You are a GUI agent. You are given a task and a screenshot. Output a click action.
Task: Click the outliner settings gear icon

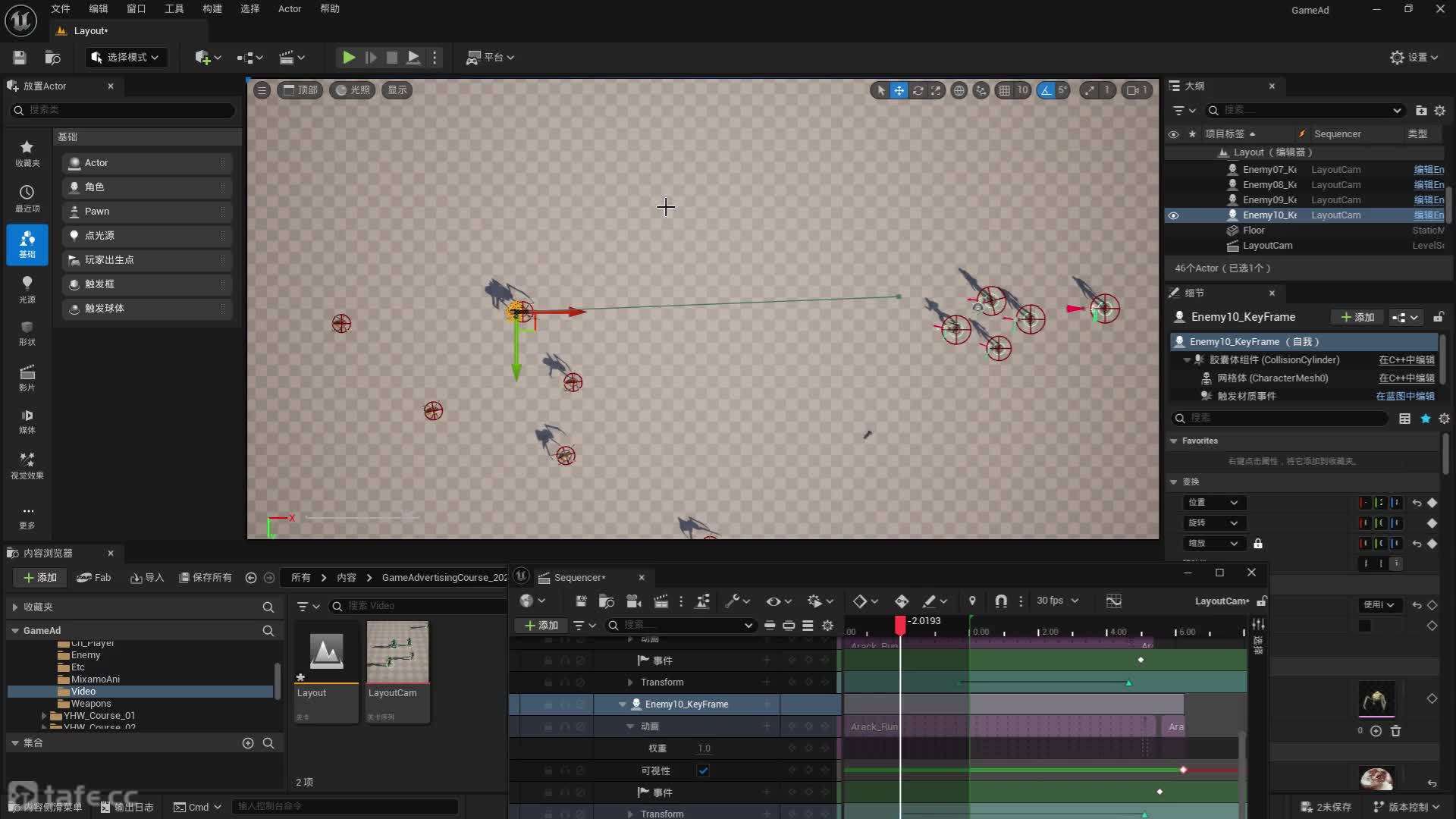coord(1439,111)
